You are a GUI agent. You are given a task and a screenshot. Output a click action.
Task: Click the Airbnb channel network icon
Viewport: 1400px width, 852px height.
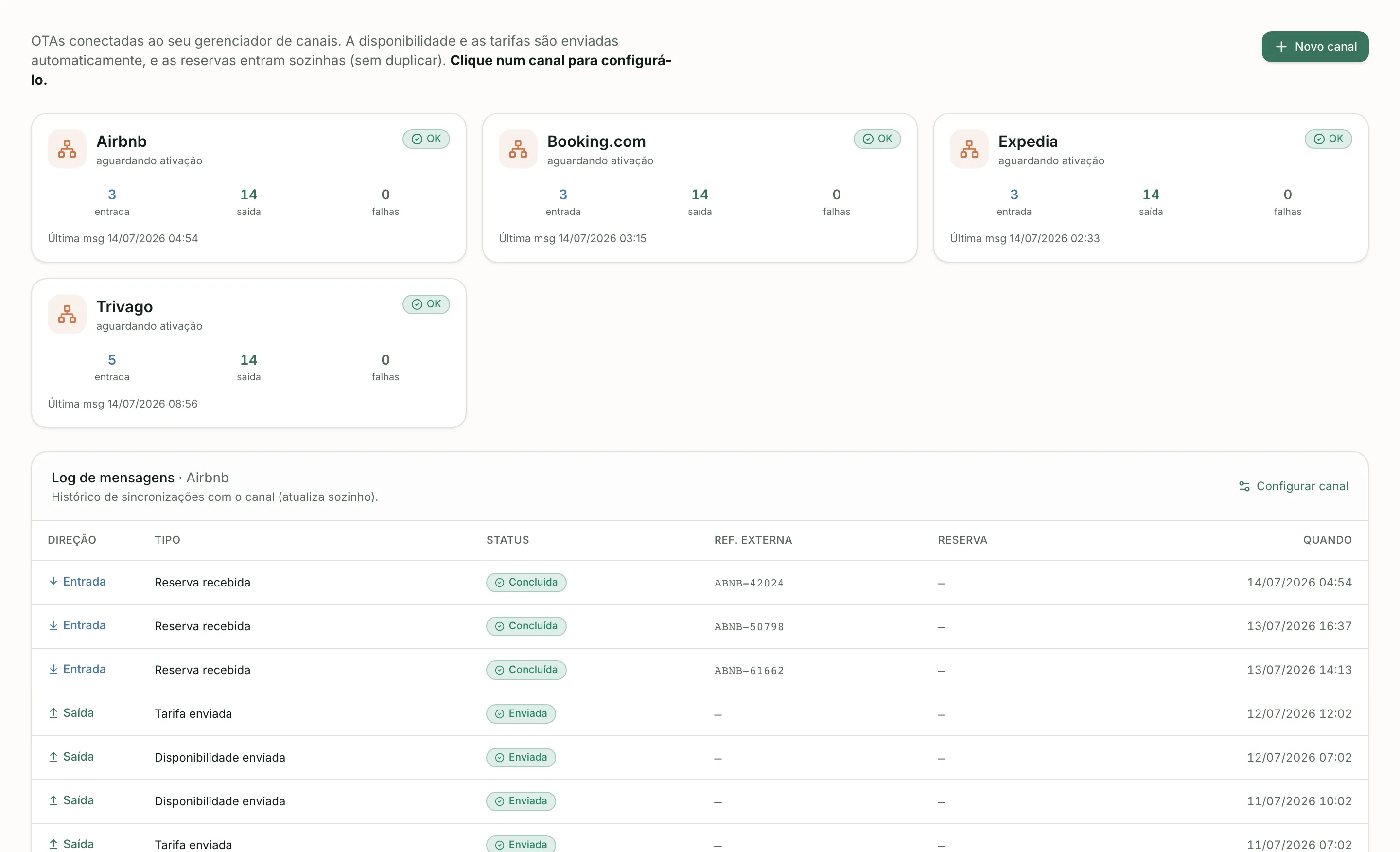click(67, 149)
